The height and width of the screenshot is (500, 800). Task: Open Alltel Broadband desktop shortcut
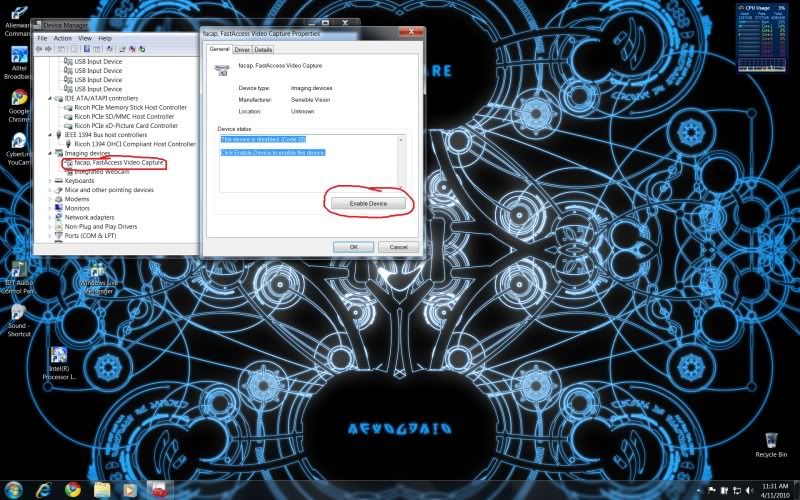pos(18,63)
